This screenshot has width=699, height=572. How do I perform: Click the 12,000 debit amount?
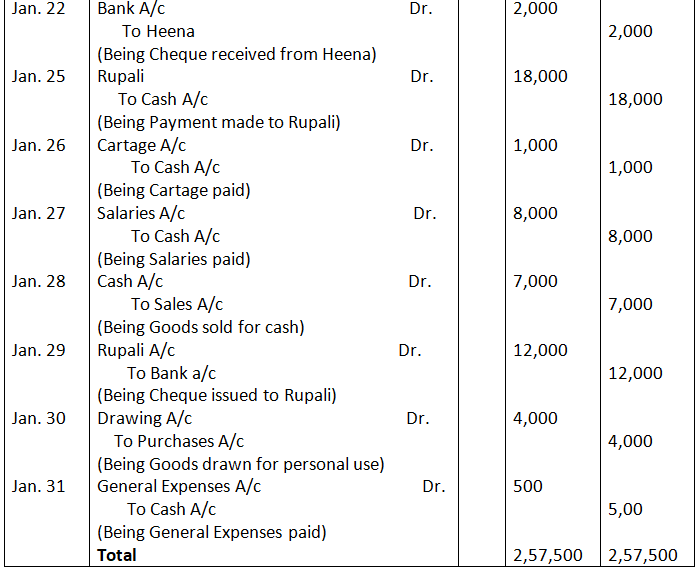pyautogui.click(x=540, y=350)
